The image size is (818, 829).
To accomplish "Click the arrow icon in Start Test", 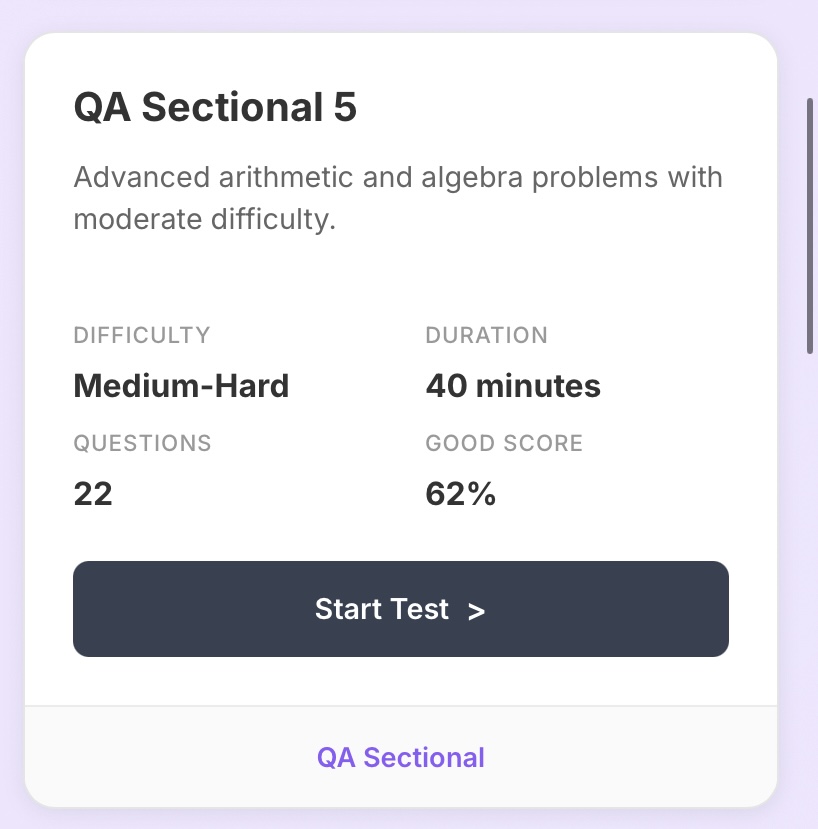I will tap(476, 611).
